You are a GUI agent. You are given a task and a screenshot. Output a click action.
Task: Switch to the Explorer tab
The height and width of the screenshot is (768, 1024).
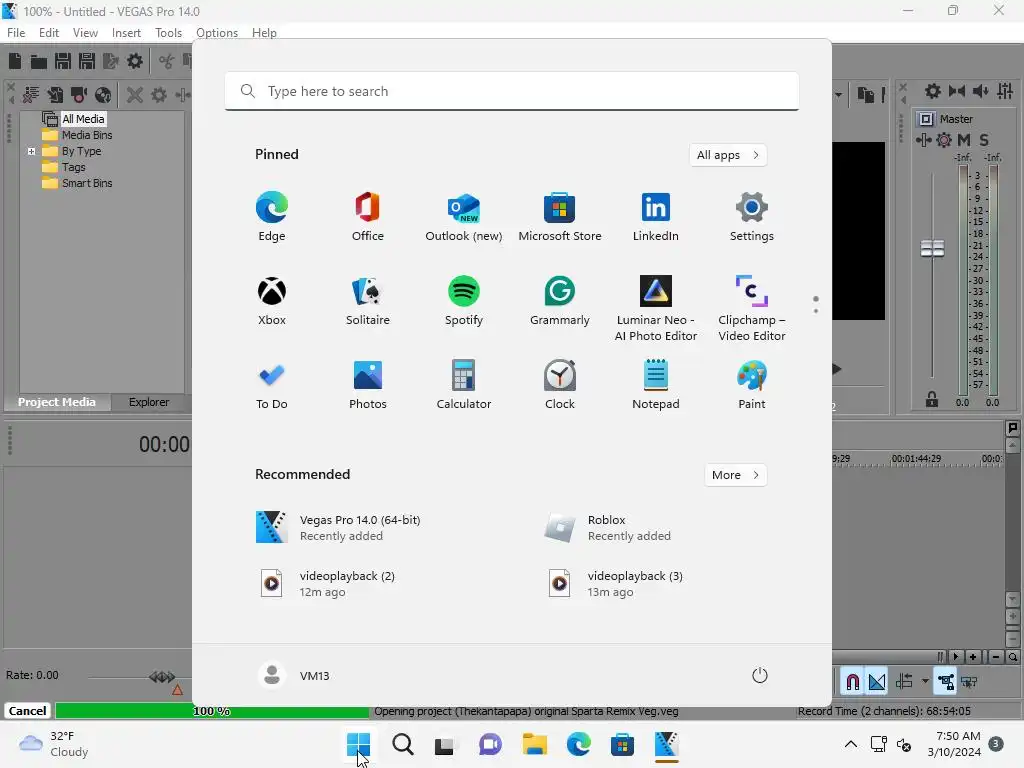tap(149, 402)
